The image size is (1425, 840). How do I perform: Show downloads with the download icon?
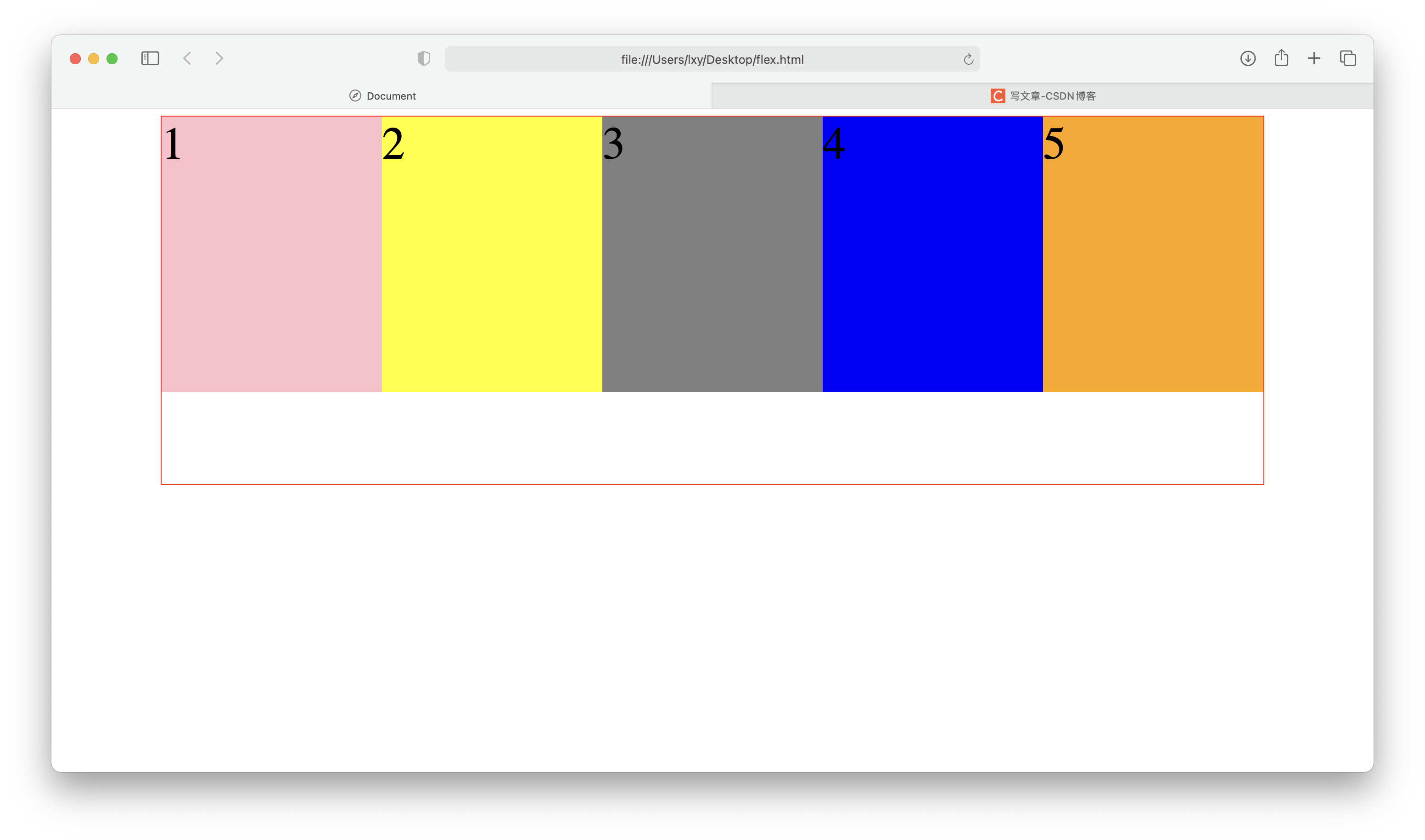(1248, 58)
